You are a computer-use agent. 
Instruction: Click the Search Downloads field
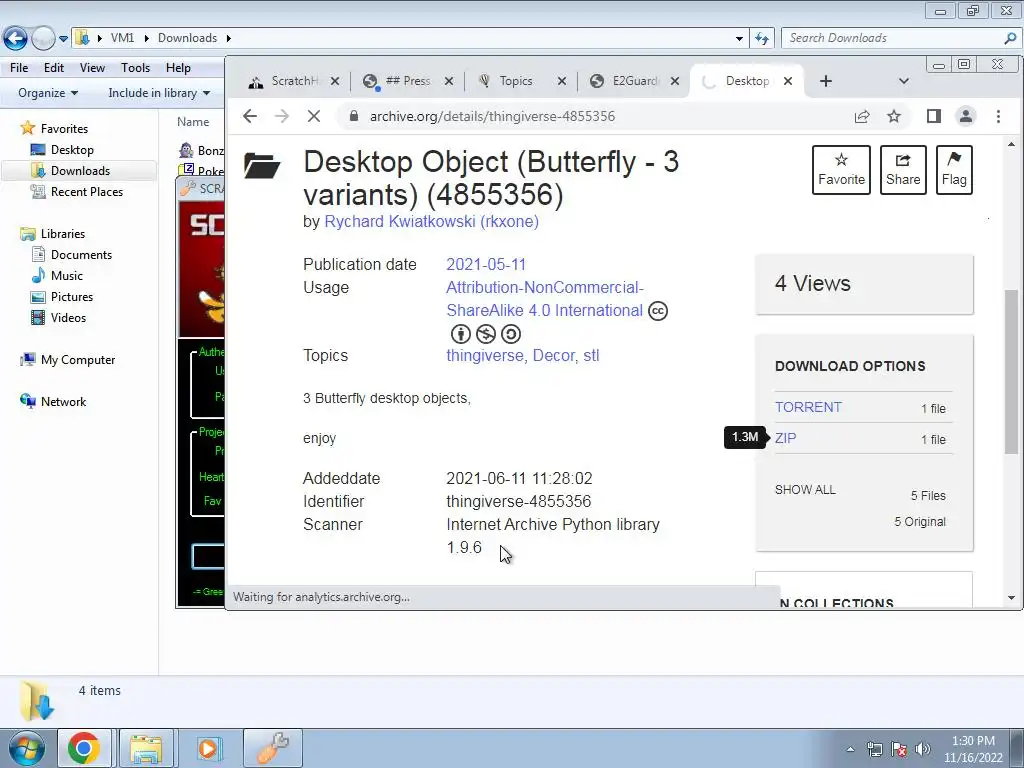pos(901,39)
